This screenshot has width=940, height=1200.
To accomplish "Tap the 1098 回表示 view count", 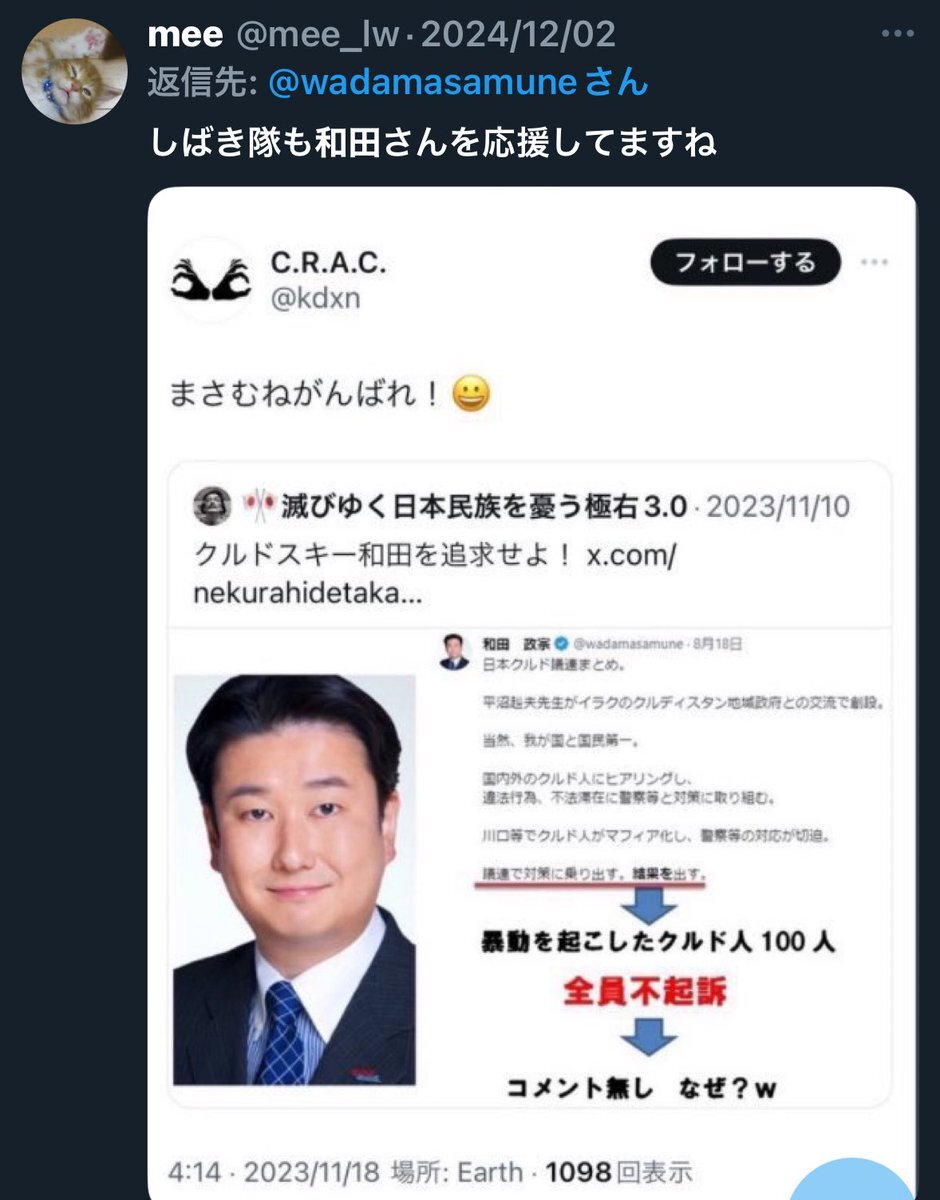I will [x=618, y=1171].
